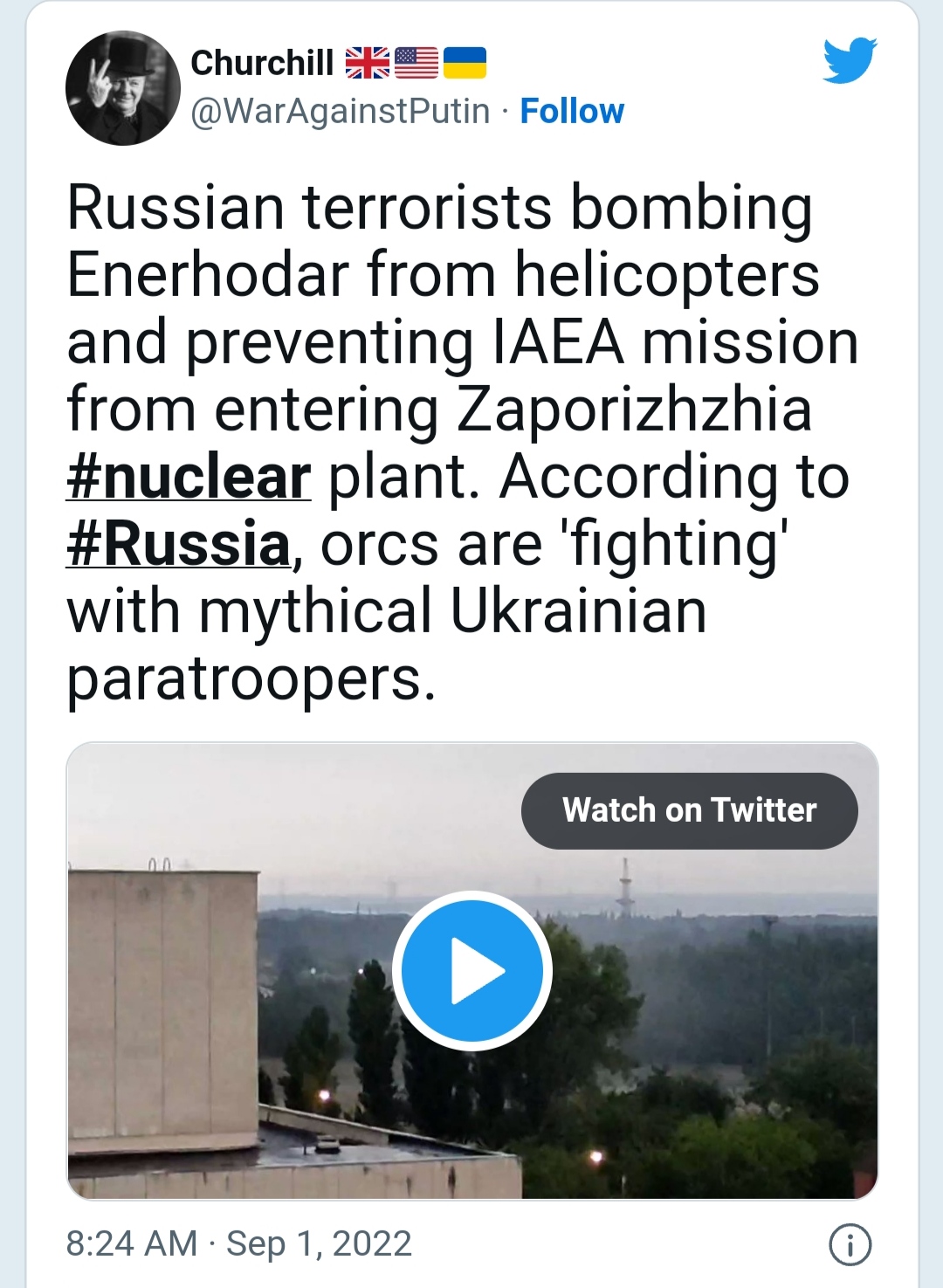Click the tweet info icon
The height and width of the screenshot is (1288, 943).
(x=850, y=1244)
